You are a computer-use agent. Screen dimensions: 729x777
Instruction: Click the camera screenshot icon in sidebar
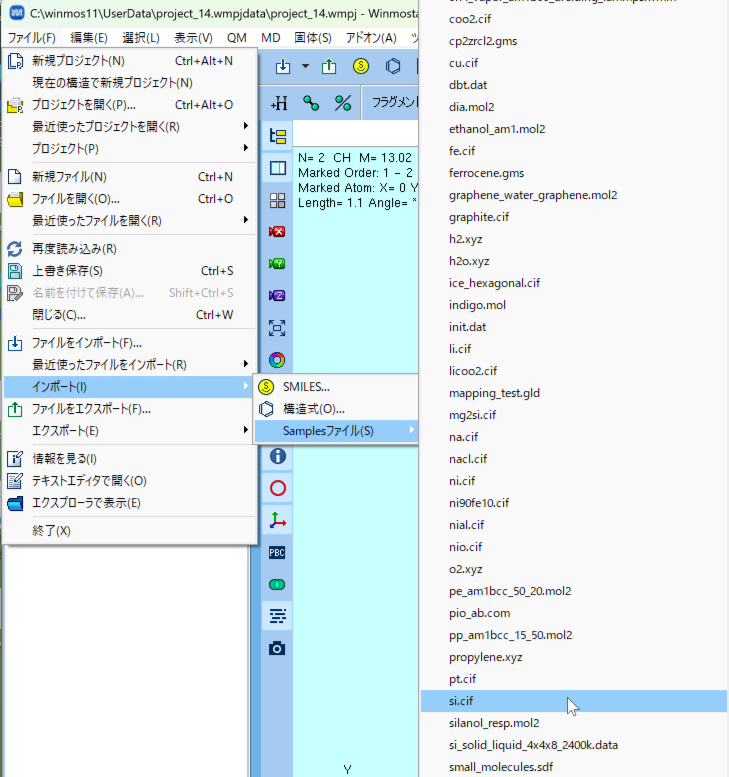tap(278, 648)
